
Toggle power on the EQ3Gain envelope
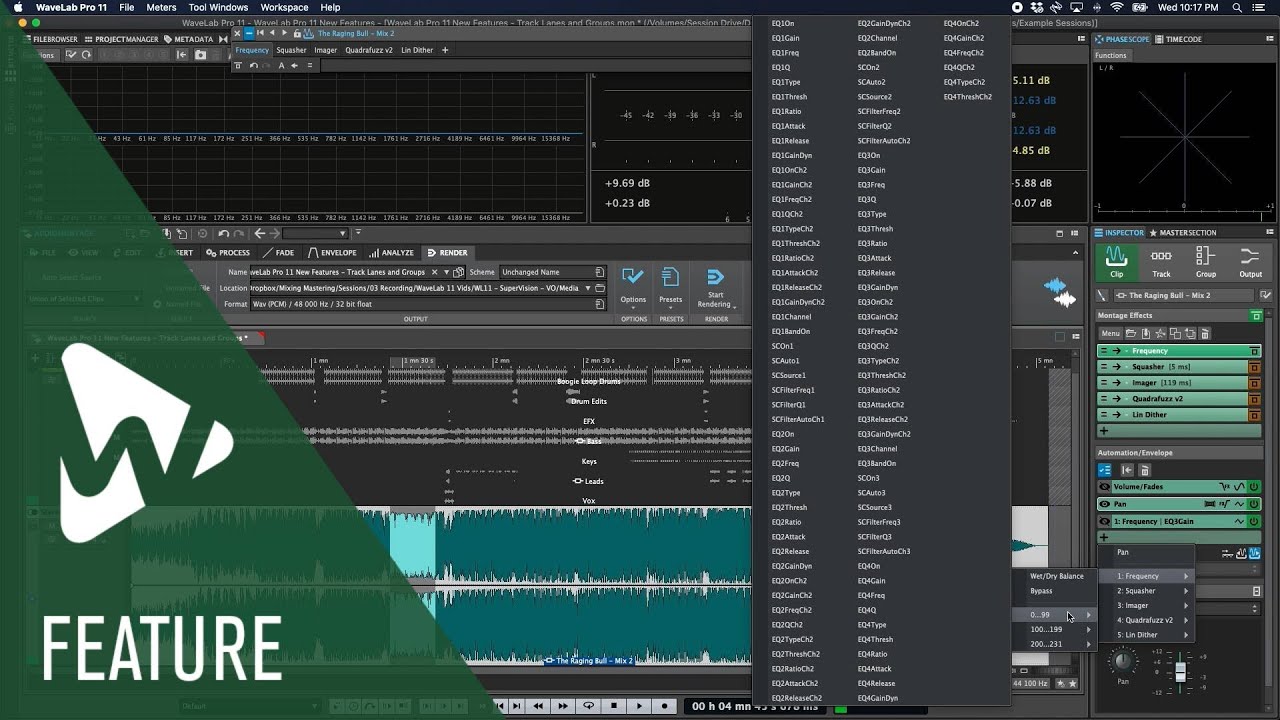[1254, 522]
